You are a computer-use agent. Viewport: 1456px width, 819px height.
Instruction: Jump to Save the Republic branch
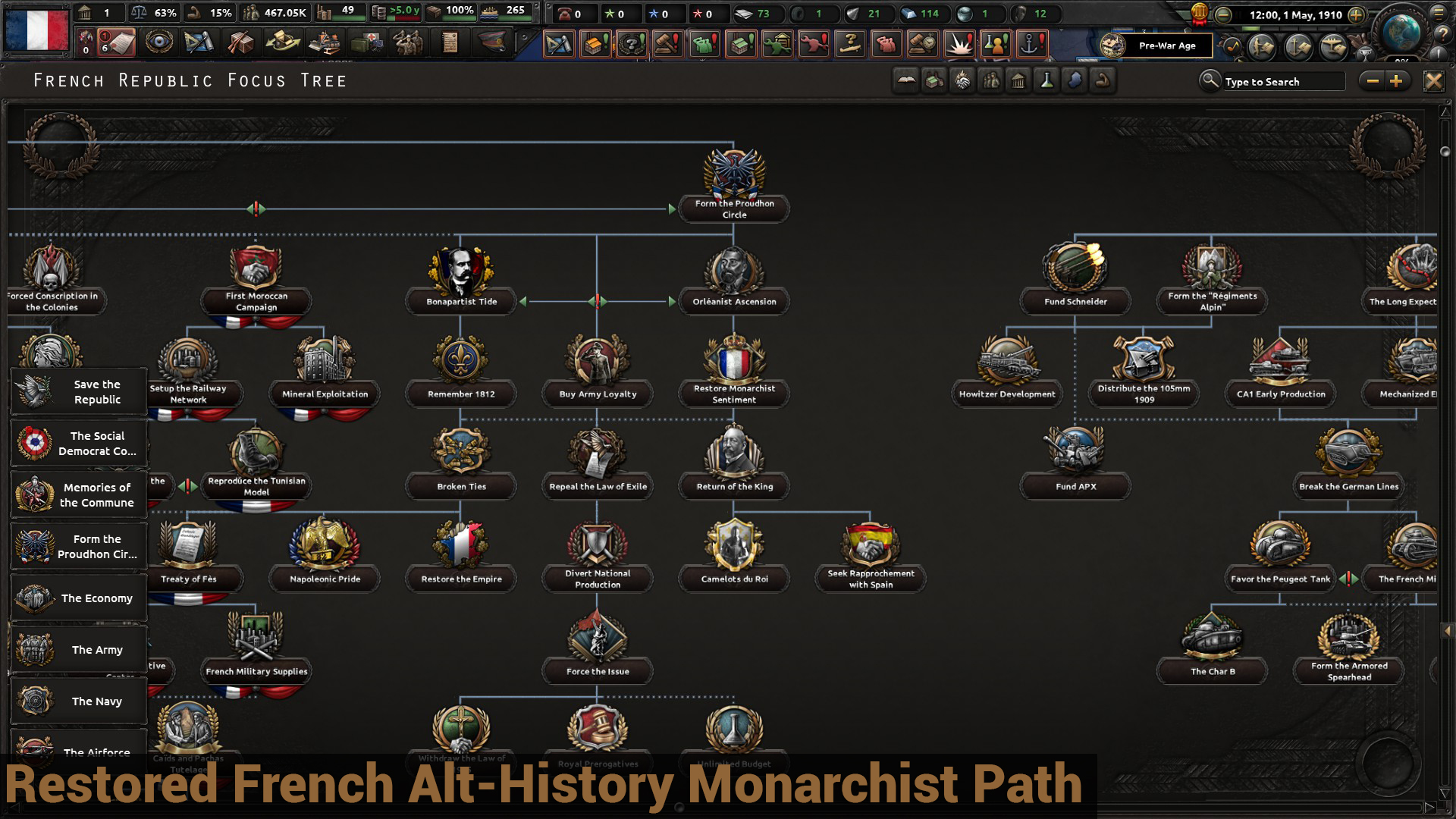(x=79, y=392)
